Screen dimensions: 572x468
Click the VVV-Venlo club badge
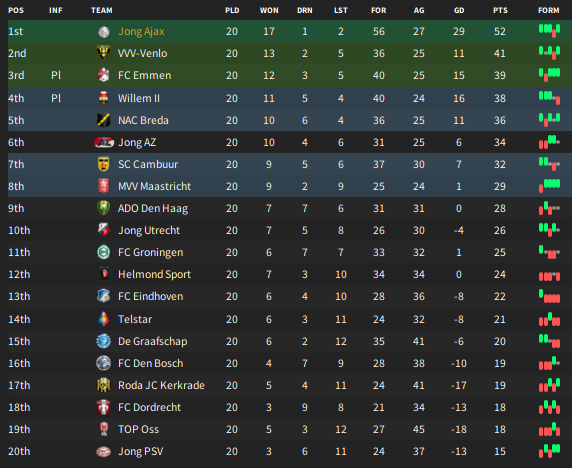[104, 53]
